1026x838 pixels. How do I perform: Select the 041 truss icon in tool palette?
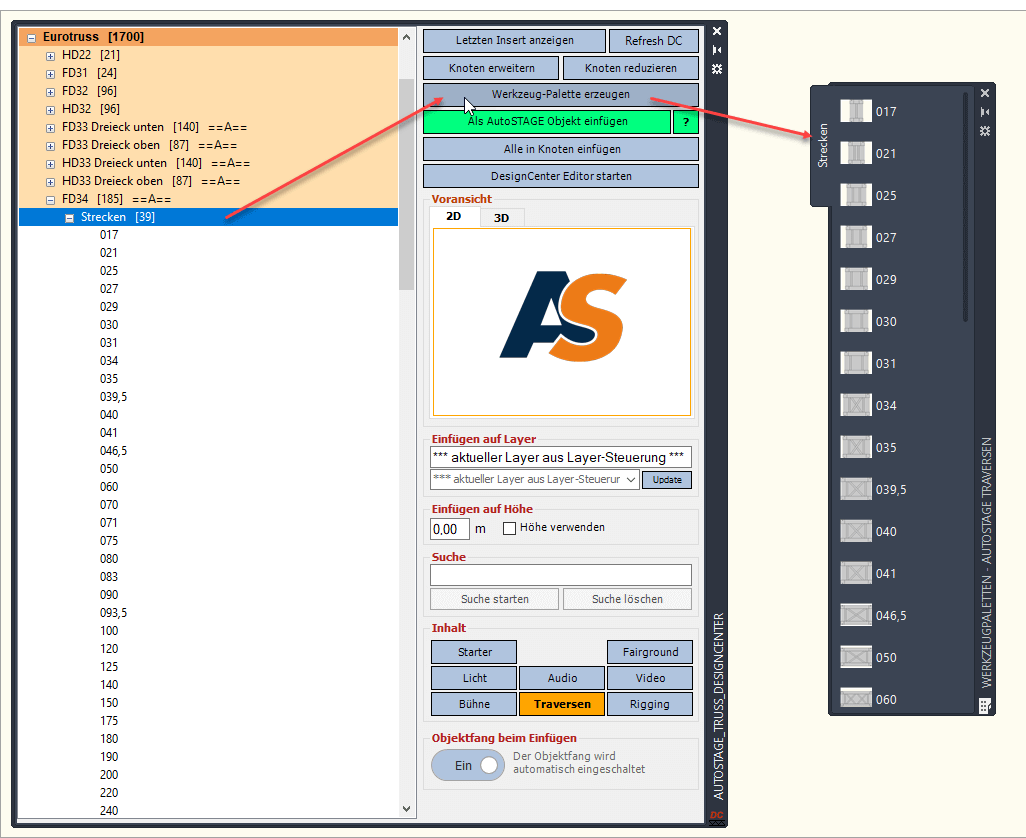pos(856,573)
